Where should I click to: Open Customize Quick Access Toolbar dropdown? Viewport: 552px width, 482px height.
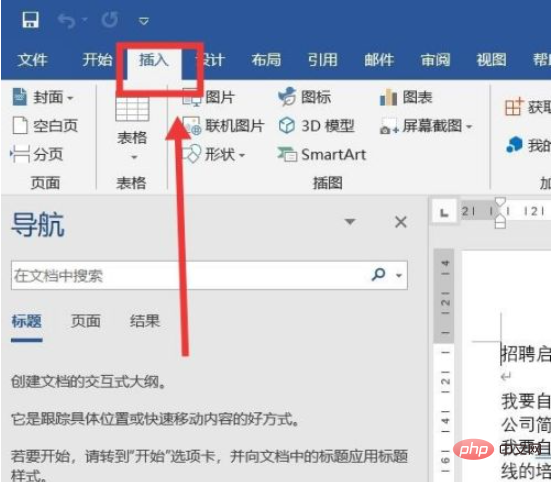tap(143, 21)
